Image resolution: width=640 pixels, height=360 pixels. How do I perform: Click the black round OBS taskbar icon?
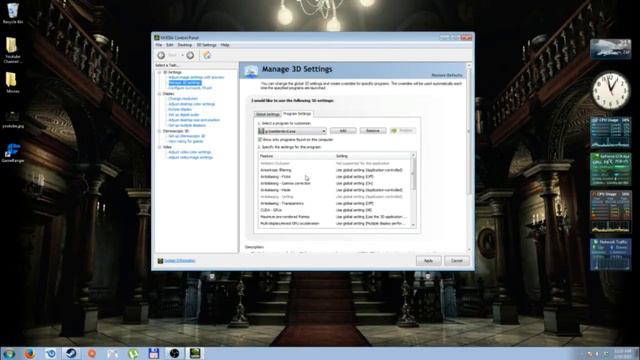click(x=174, y=353)
